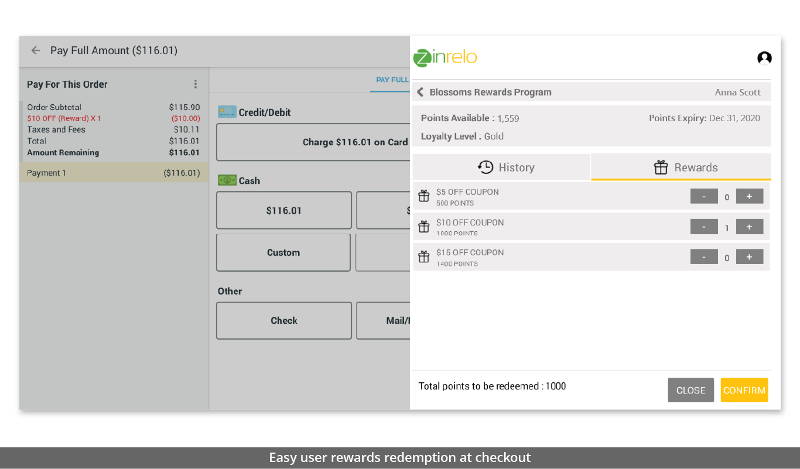The width and height of the screenshot is (800, 469).
Task: Increase $5 OFF COUPON quantity
Action: pyautogui.click(x=749, y=196)
